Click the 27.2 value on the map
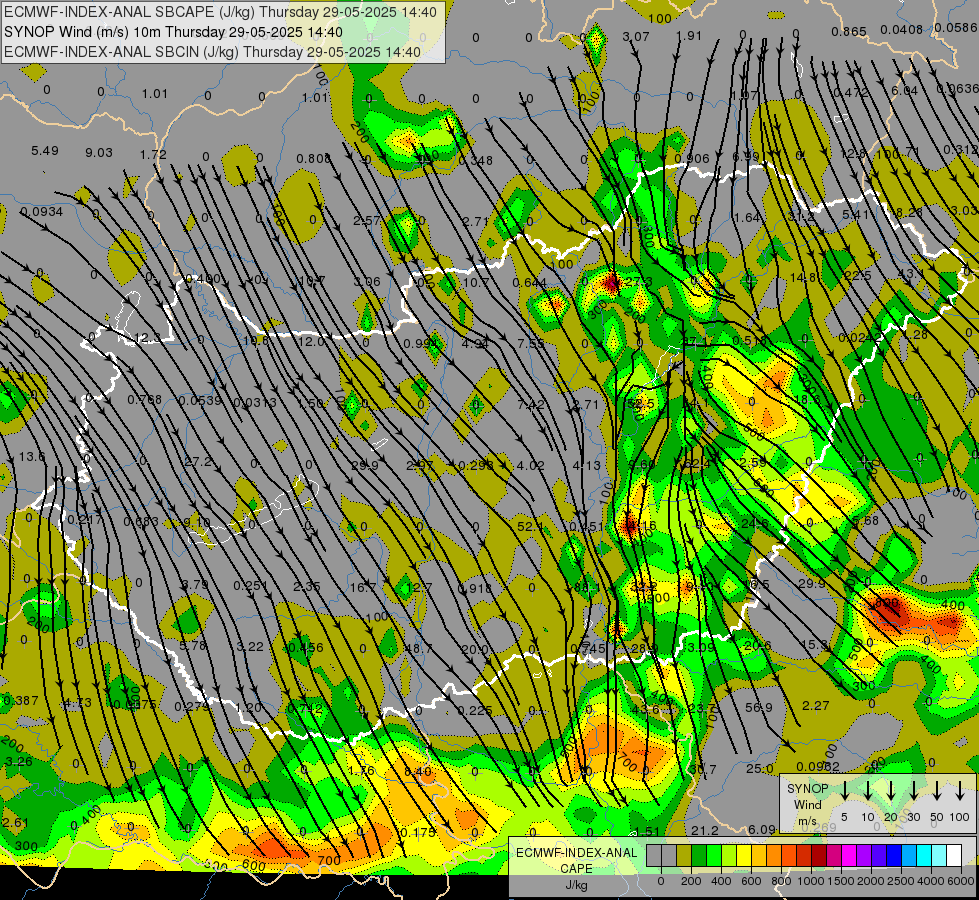 point(198,462)
